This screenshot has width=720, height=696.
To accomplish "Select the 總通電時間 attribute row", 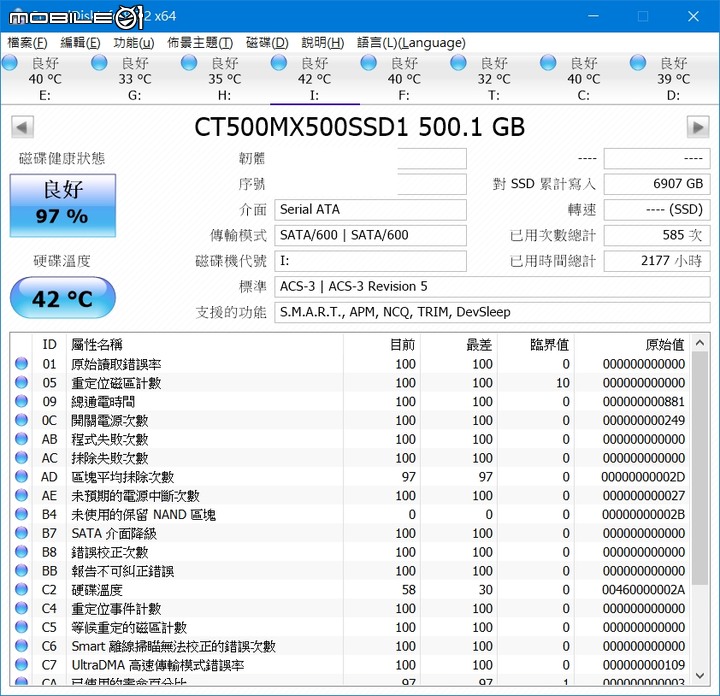I will pyautogui.click(x=350, y=401).
